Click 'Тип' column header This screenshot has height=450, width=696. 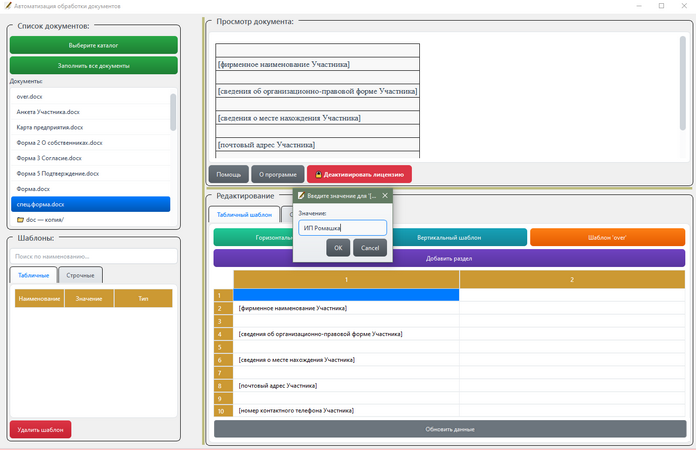(x=143, y=298)
